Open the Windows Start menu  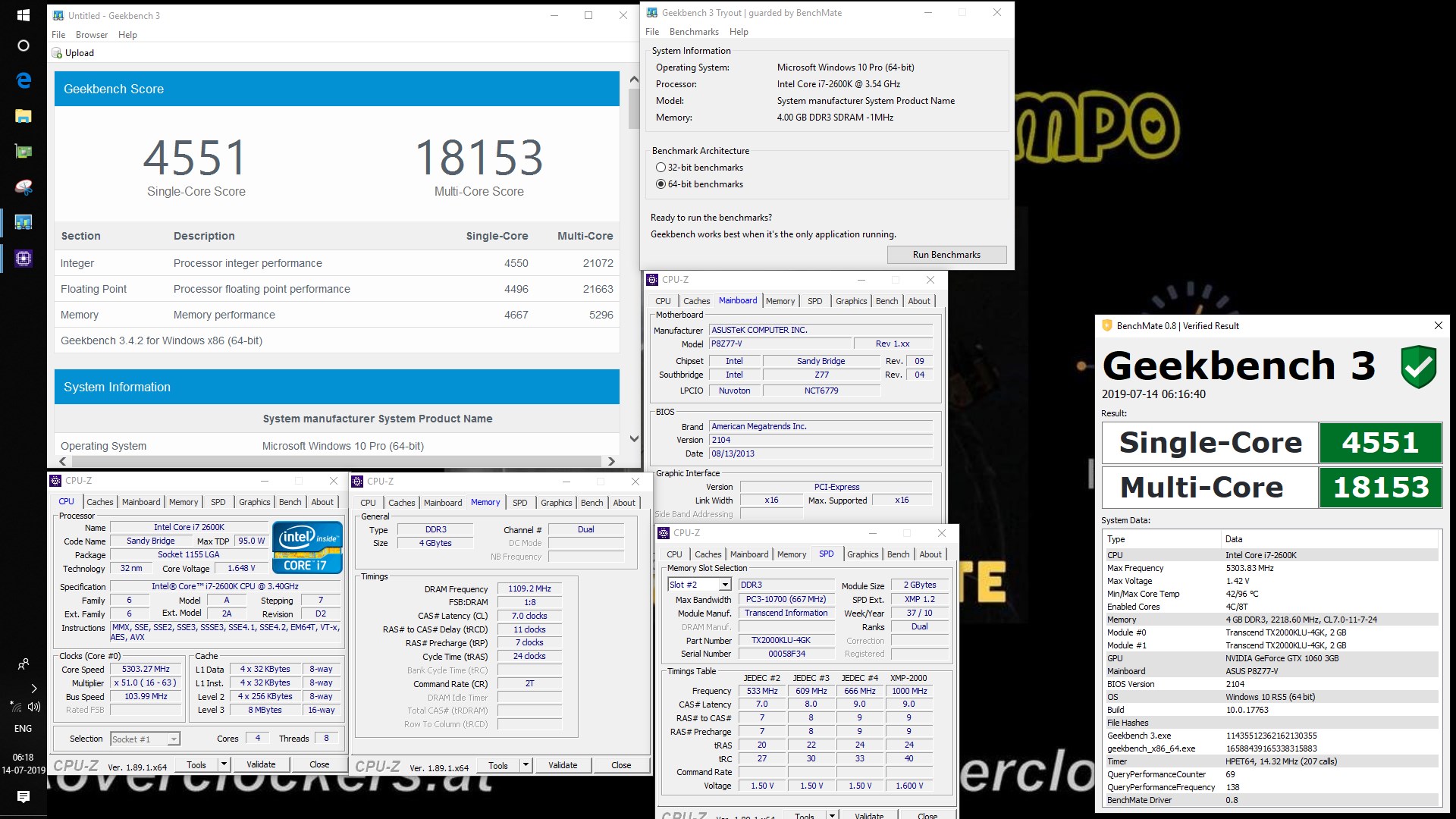tap(23, 15)
